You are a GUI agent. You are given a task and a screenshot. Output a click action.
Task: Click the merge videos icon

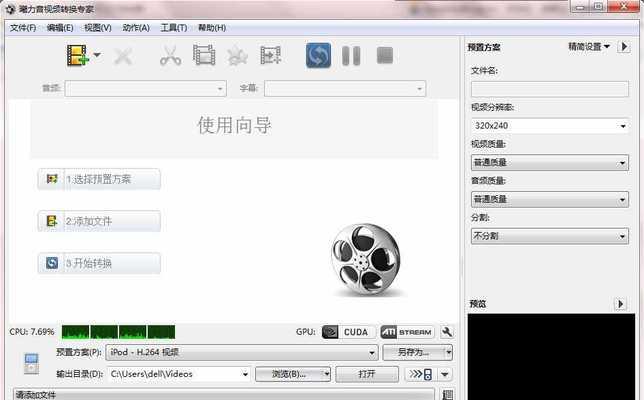(271, 55)
